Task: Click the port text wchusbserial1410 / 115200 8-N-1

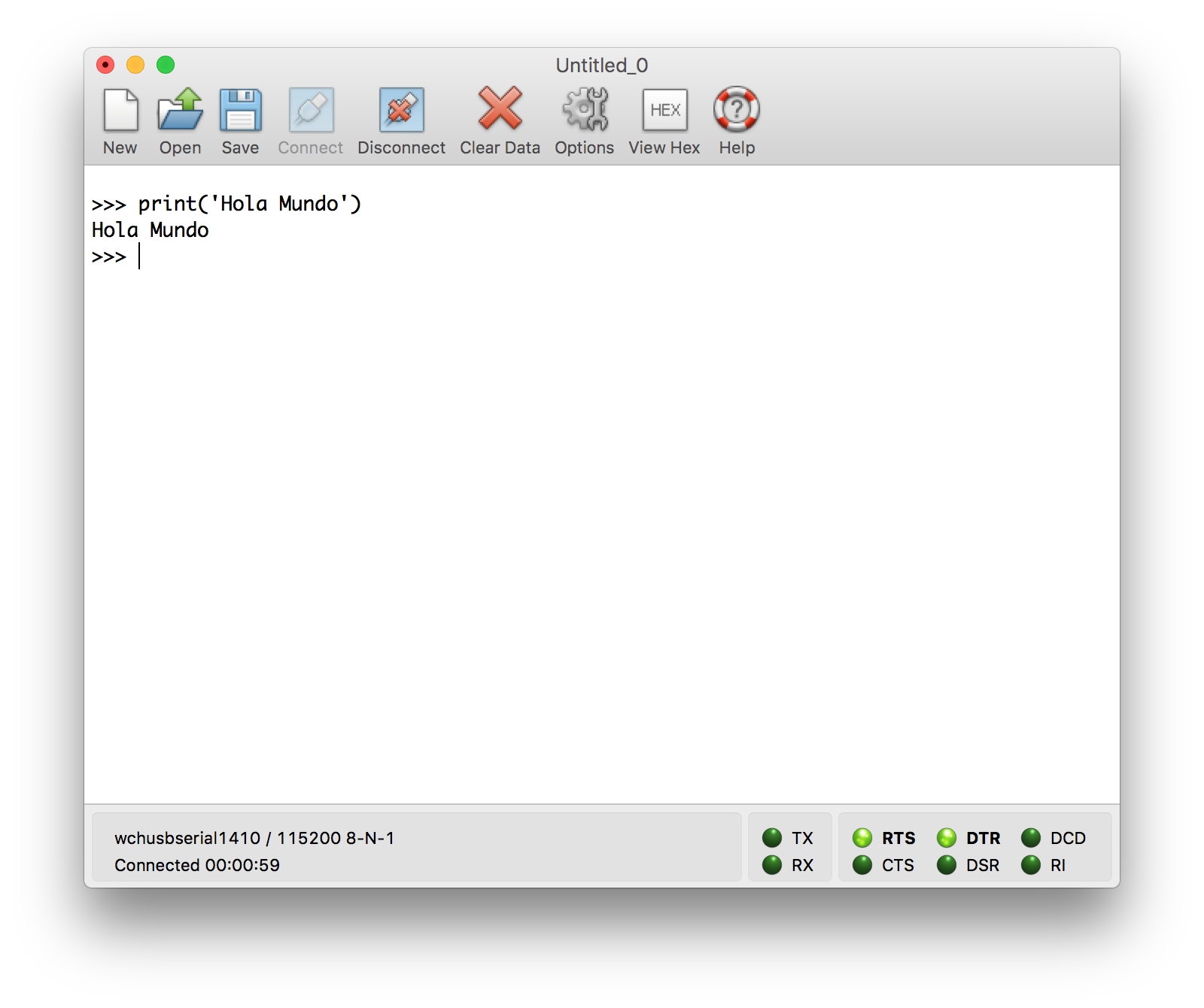Action: tap(254, 838)
